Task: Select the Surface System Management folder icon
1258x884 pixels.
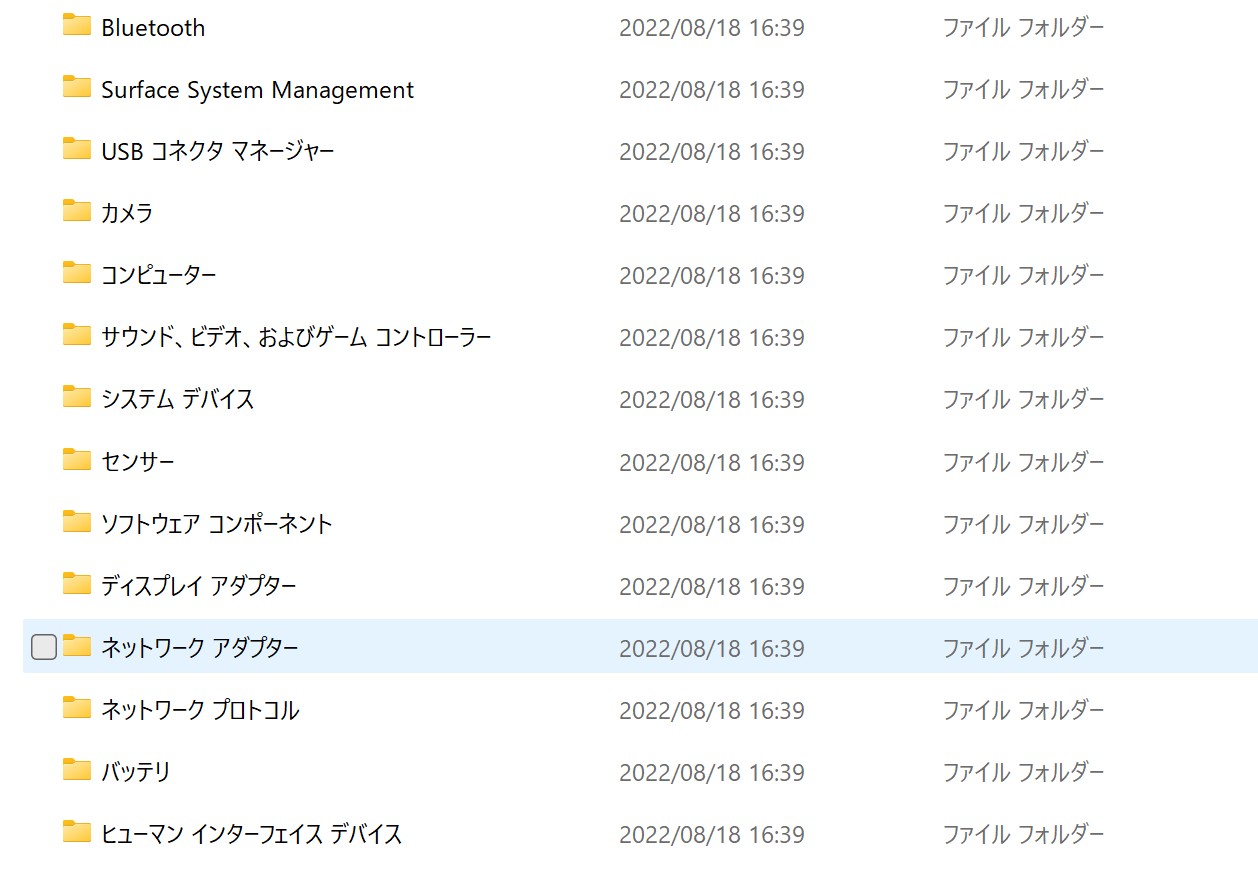Action: [x=77, y=88]
